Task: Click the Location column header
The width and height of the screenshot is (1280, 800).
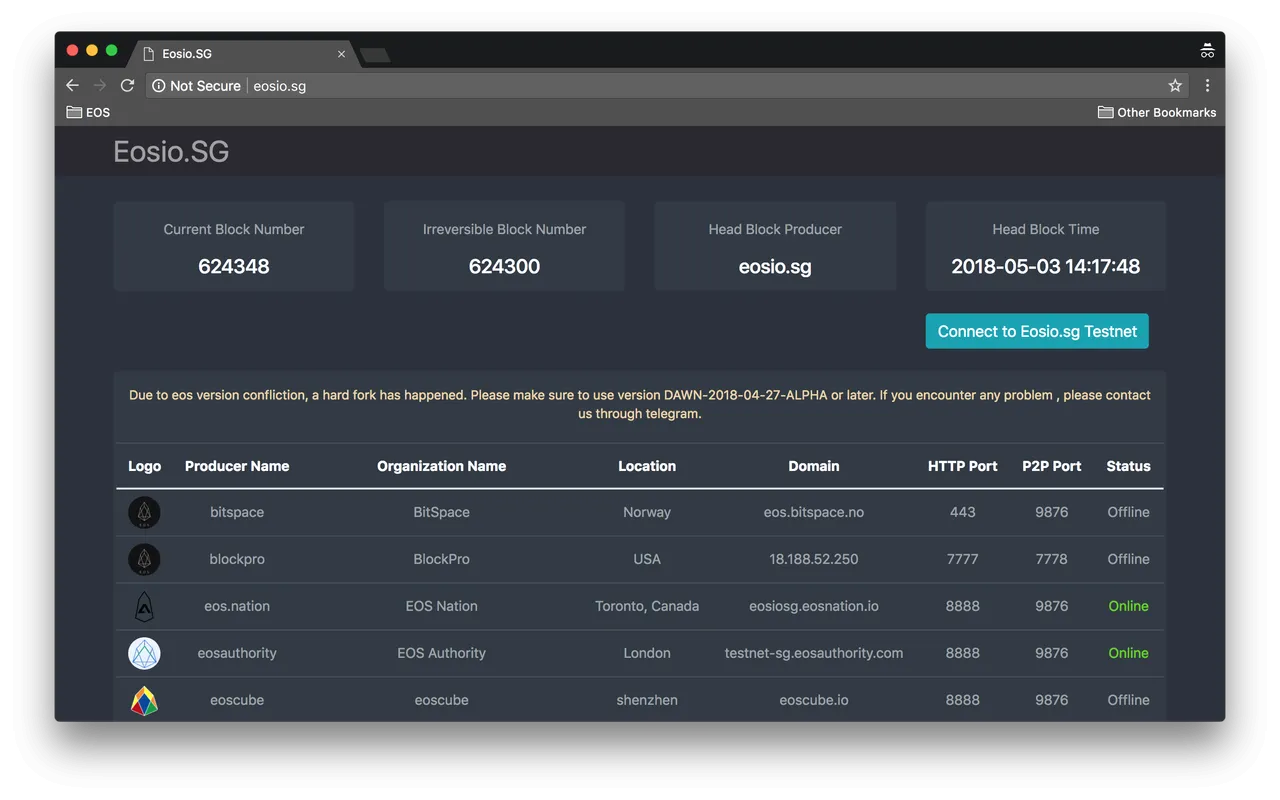Action: pyautogui.click(x=647, y=466)
